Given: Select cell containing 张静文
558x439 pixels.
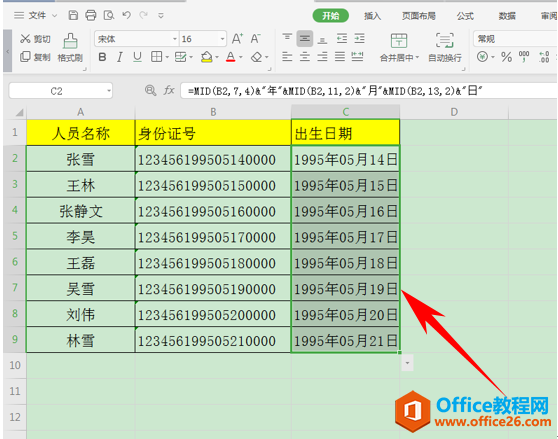Looking at the screenshot, I should click(x=81, y=211).
